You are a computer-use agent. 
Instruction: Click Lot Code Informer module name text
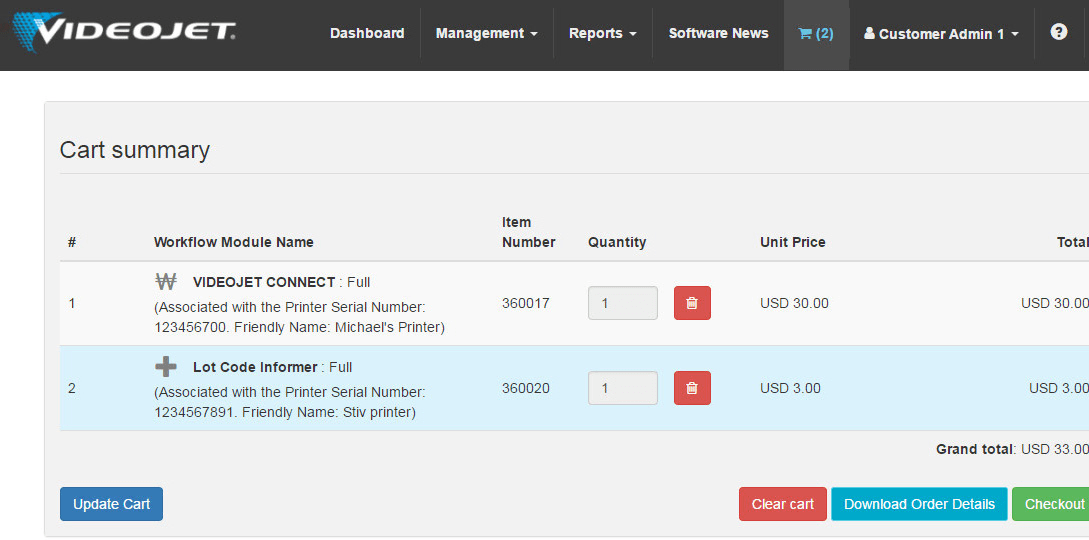(255, 367)
